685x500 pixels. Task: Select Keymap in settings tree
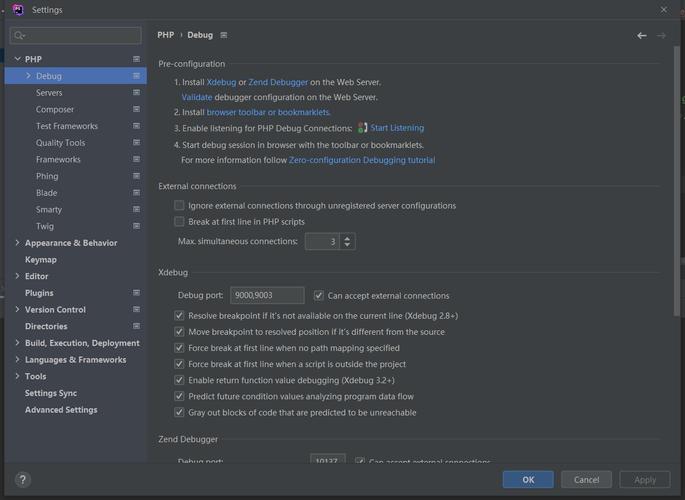point(41,259)
